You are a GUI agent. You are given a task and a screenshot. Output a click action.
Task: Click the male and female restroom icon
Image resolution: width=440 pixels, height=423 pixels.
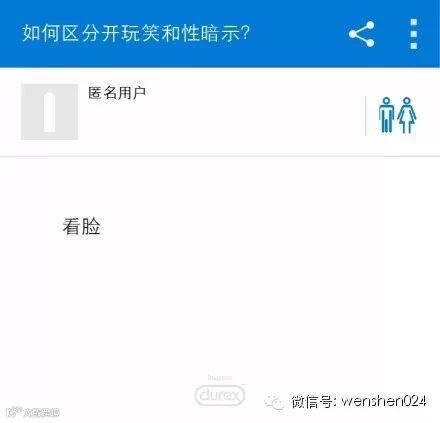pos(397,115)
